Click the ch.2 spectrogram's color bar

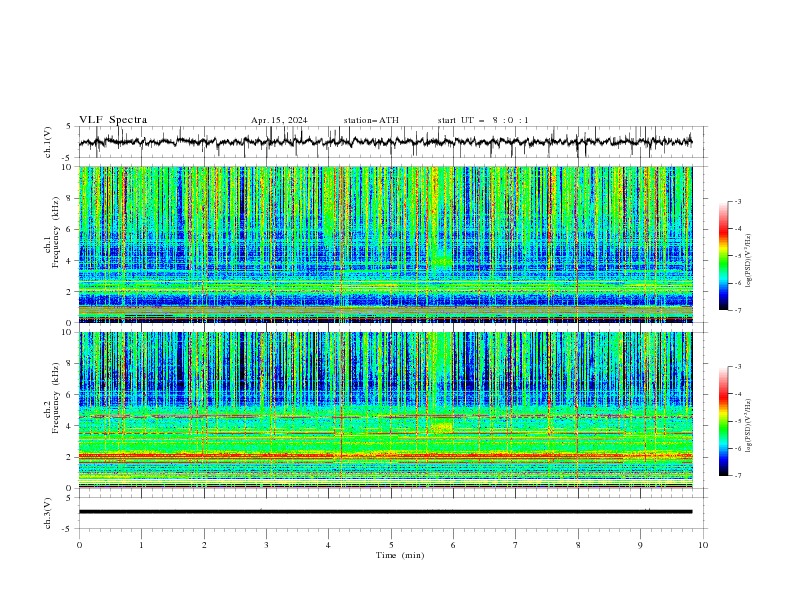click(723, 421)
